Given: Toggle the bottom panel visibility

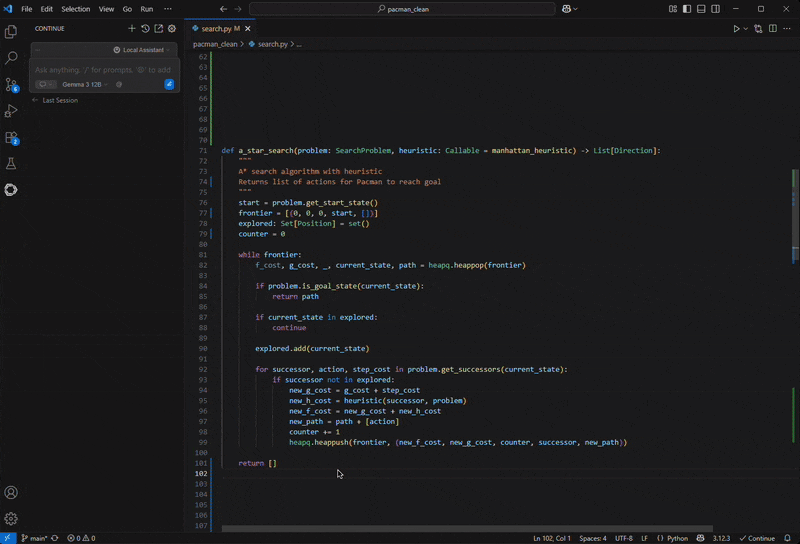Looking at the screenshot, I should (x=701, y=9).
